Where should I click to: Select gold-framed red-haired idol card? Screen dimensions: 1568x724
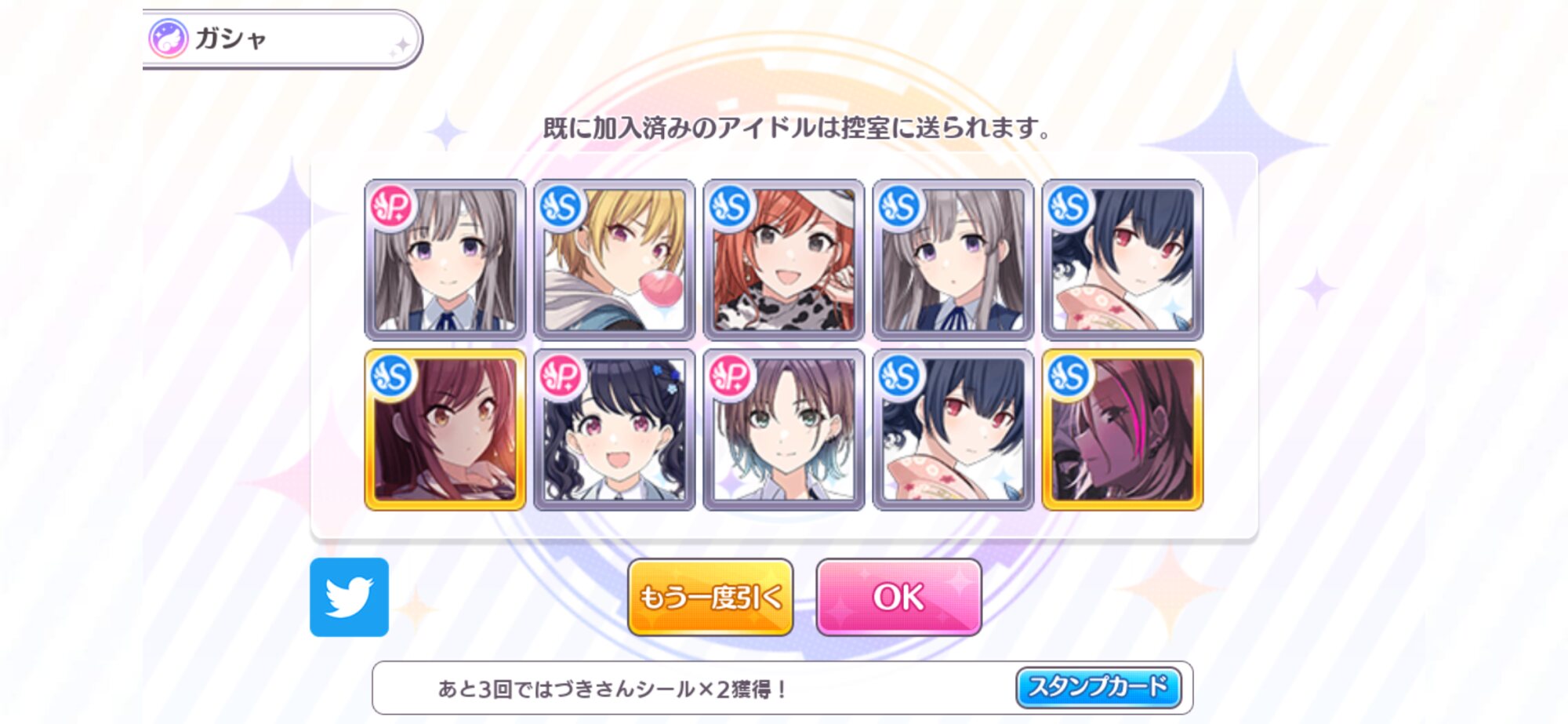(x=445, y=430)
